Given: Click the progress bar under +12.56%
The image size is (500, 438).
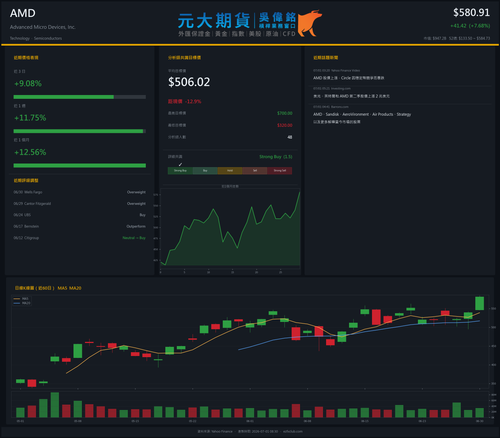Looking at the screenshot, I should point(80,165).
